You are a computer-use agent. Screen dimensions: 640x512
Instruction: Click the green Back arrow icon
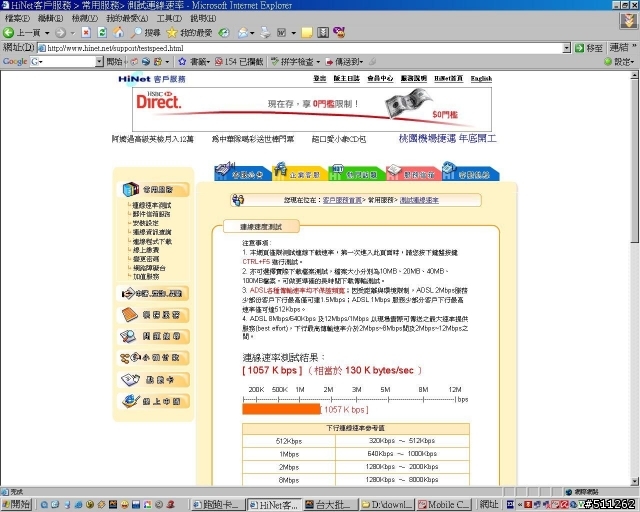point(8,32)
